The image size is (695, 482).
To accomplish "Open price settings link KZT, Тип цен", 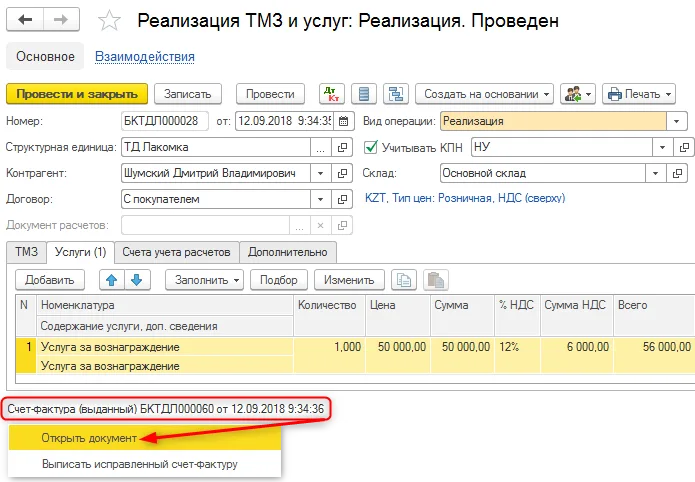I will (x=465, y=198).
